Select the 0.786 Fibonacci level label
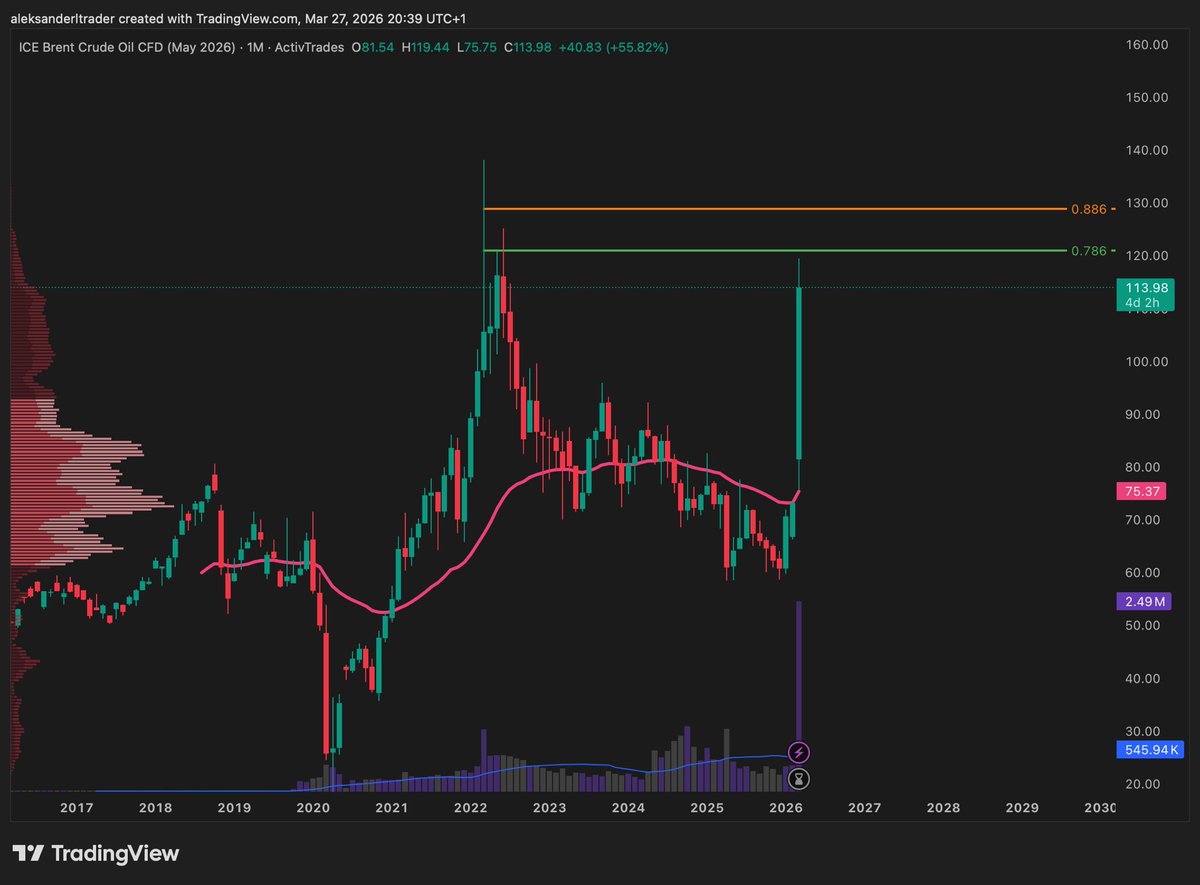The width and height of the screenshot is (1200, 885). [x=1089, y=251]
